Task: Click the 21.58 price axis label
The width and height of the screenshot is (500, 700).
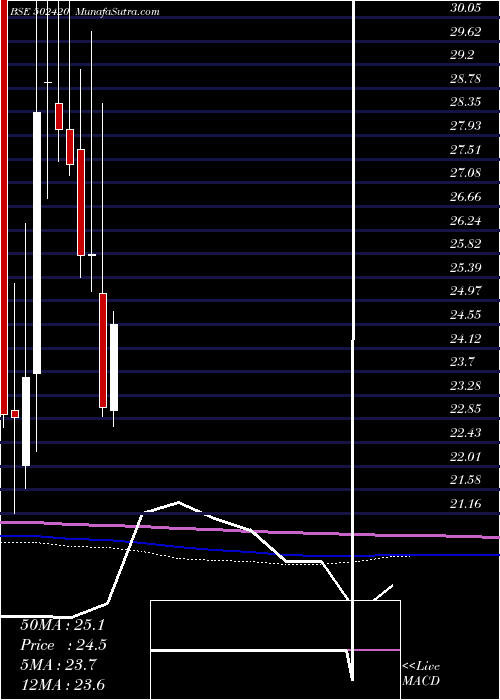Action: (x=465, y=479)
